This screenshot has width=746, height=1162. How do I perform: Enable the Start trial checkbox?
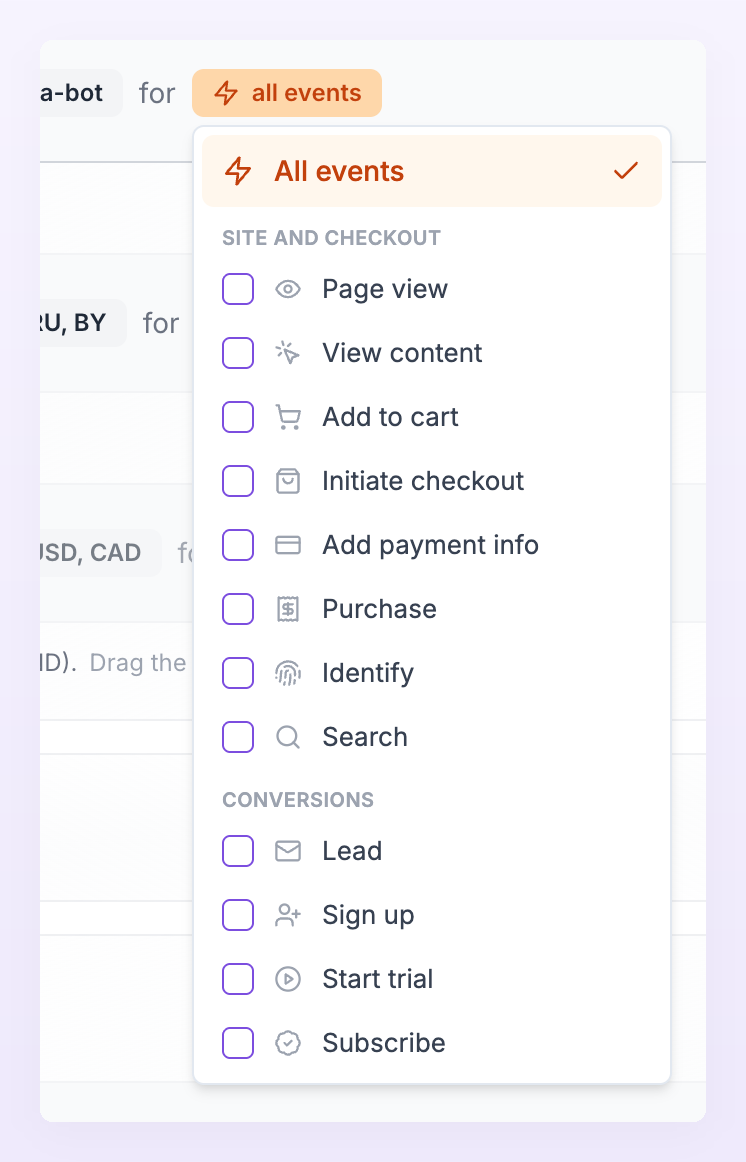coord(238,979)
